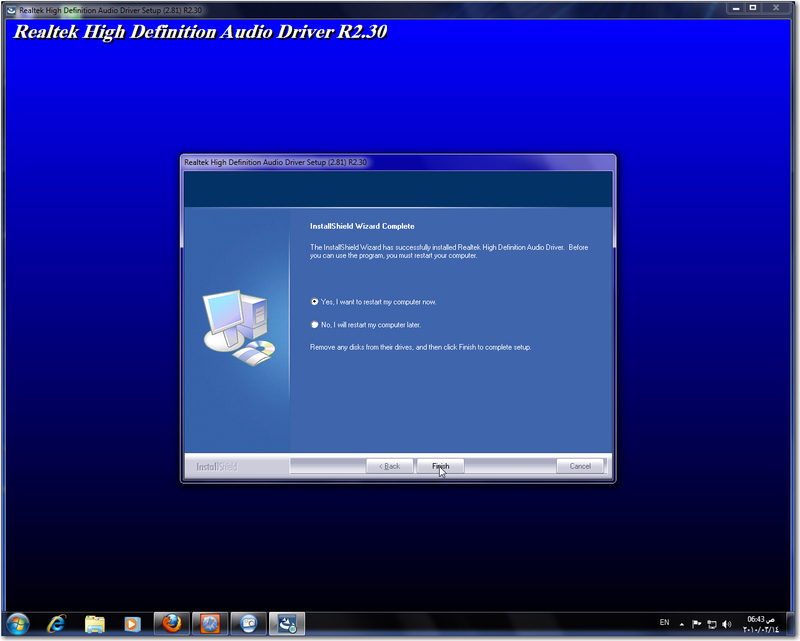Switch to the camera capture app on taskbar
This screenshot has height=641, width=800.
(248, 624)
